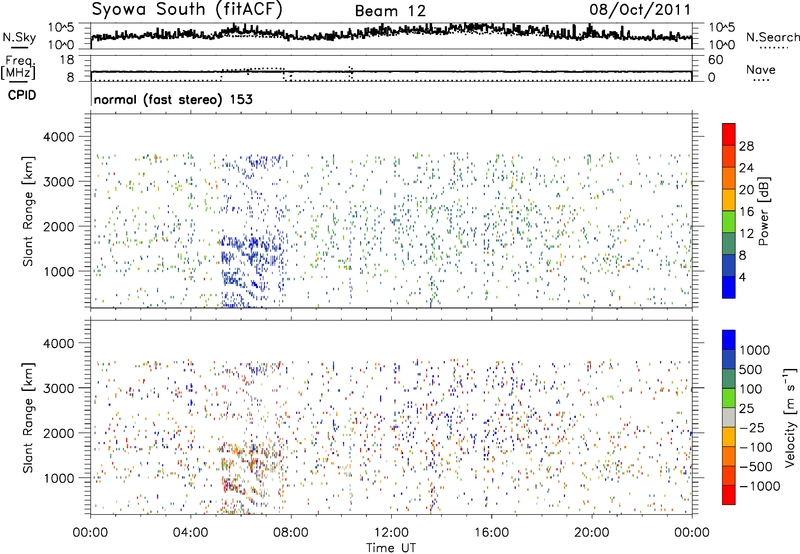Screen dimensions: 800x554
Task: Click the '-1000' velocity scale value
Action: pyautogui.click(x=759, y=486)
